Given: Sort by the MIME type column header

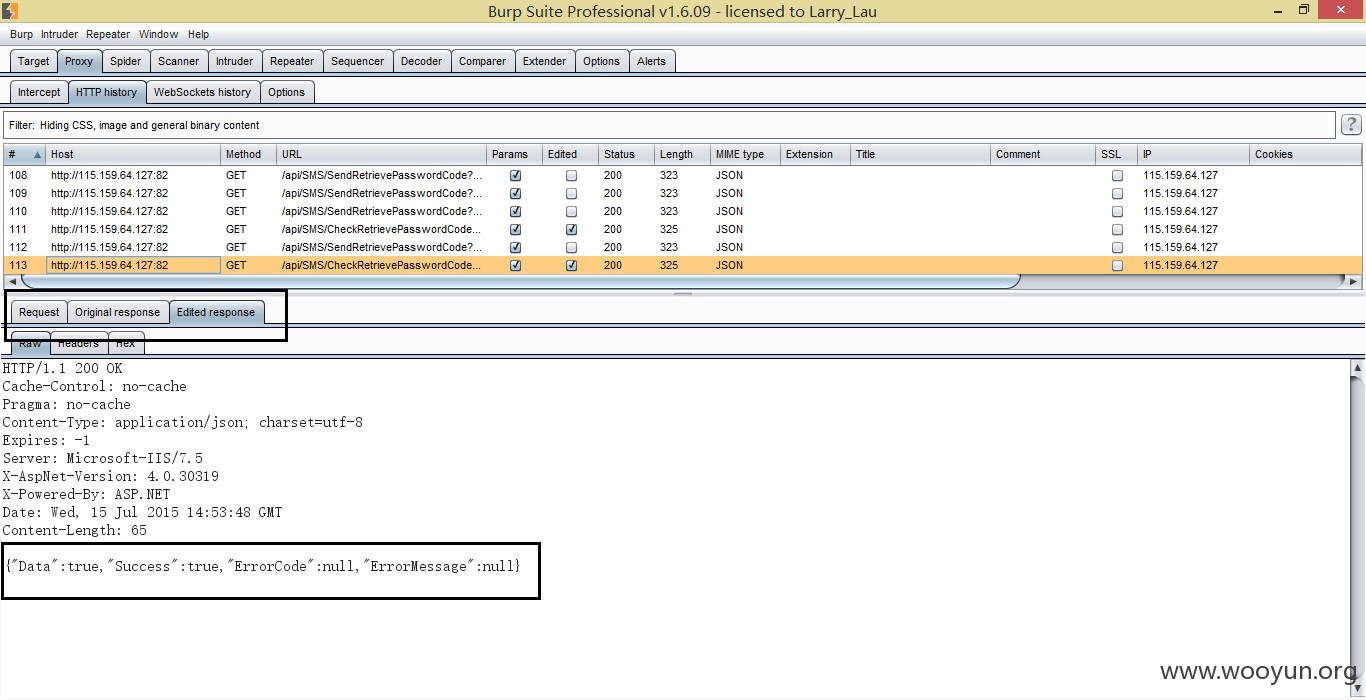Looking at the screenshot, I should point(745,154).
